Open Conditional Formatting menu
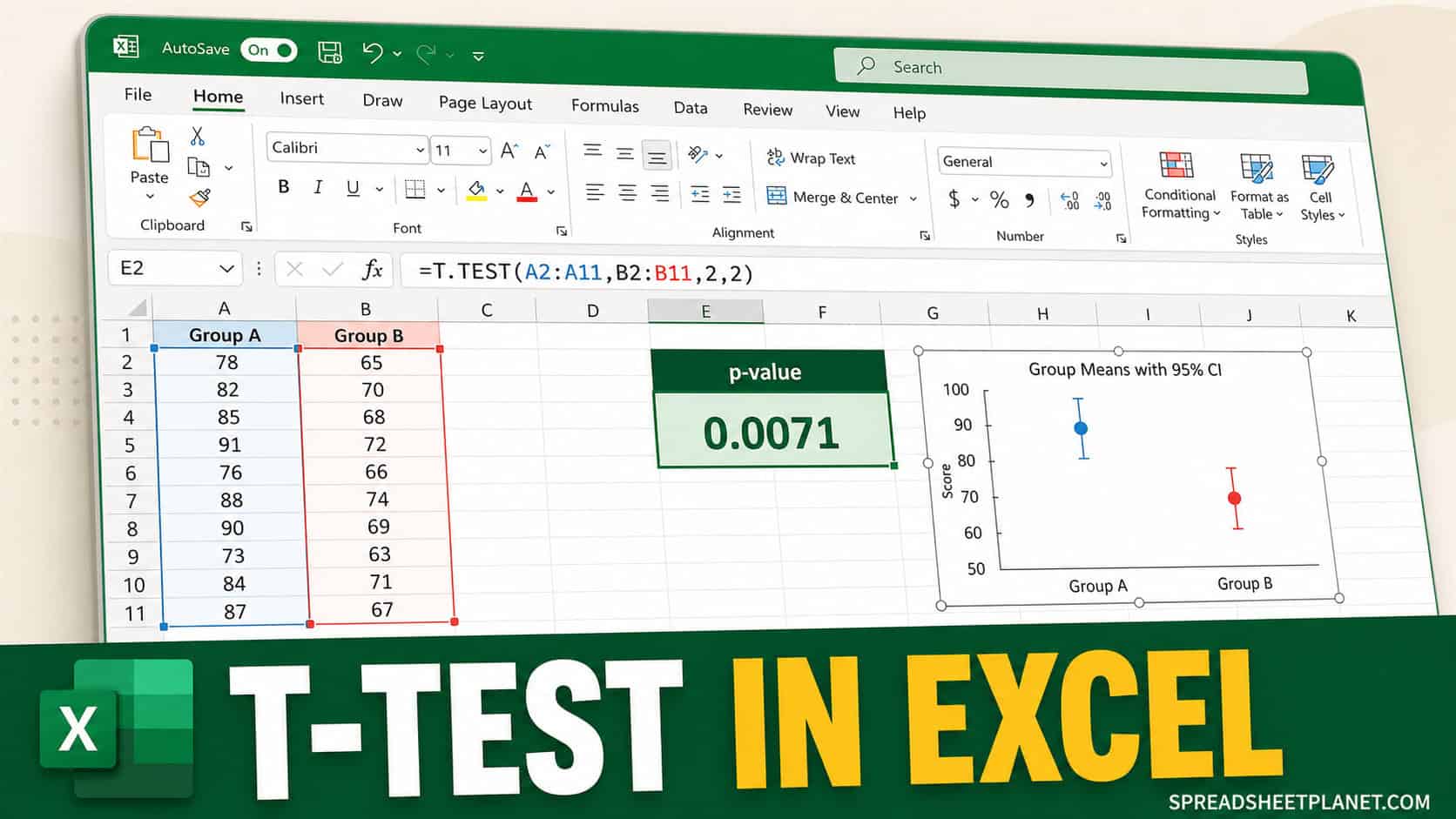1456x819 pixels. [1179, 186]
